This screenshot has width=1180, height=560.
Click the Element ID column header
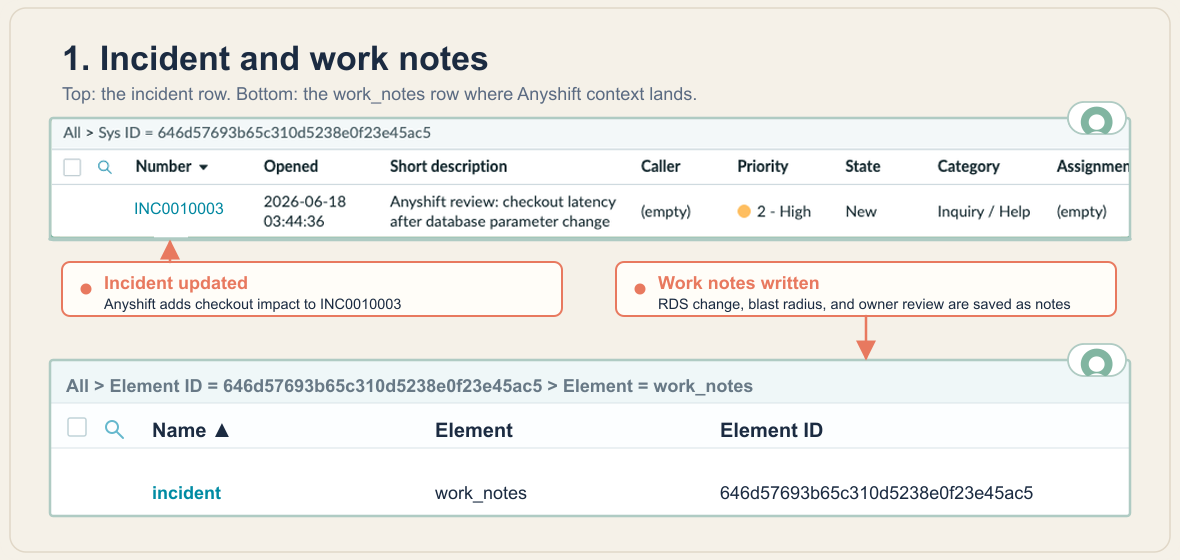[x=771, y=431]
